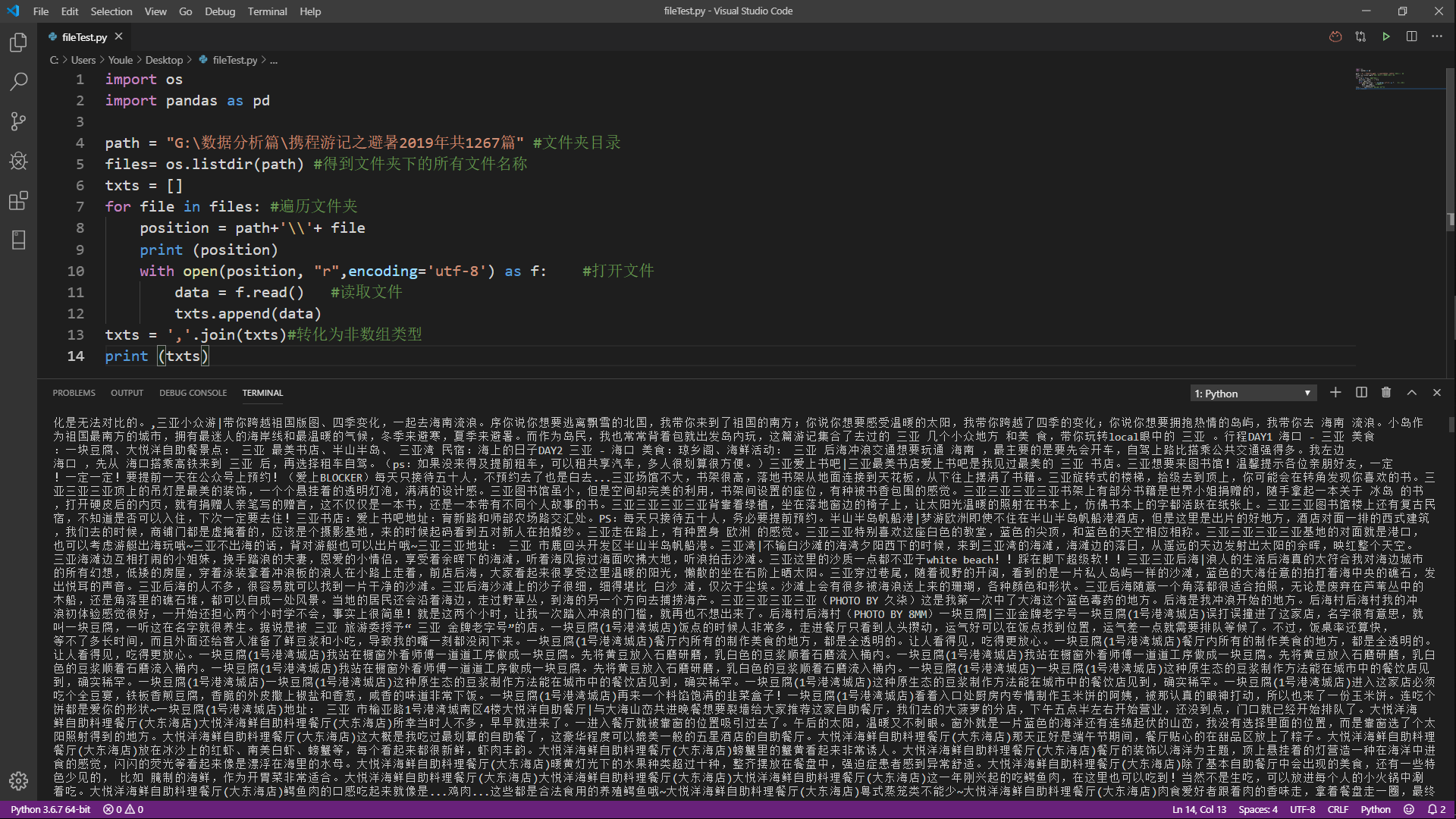Open the Extensions view icon
This screenshot has width=1456, height=819.
click(x=18, y=201)
